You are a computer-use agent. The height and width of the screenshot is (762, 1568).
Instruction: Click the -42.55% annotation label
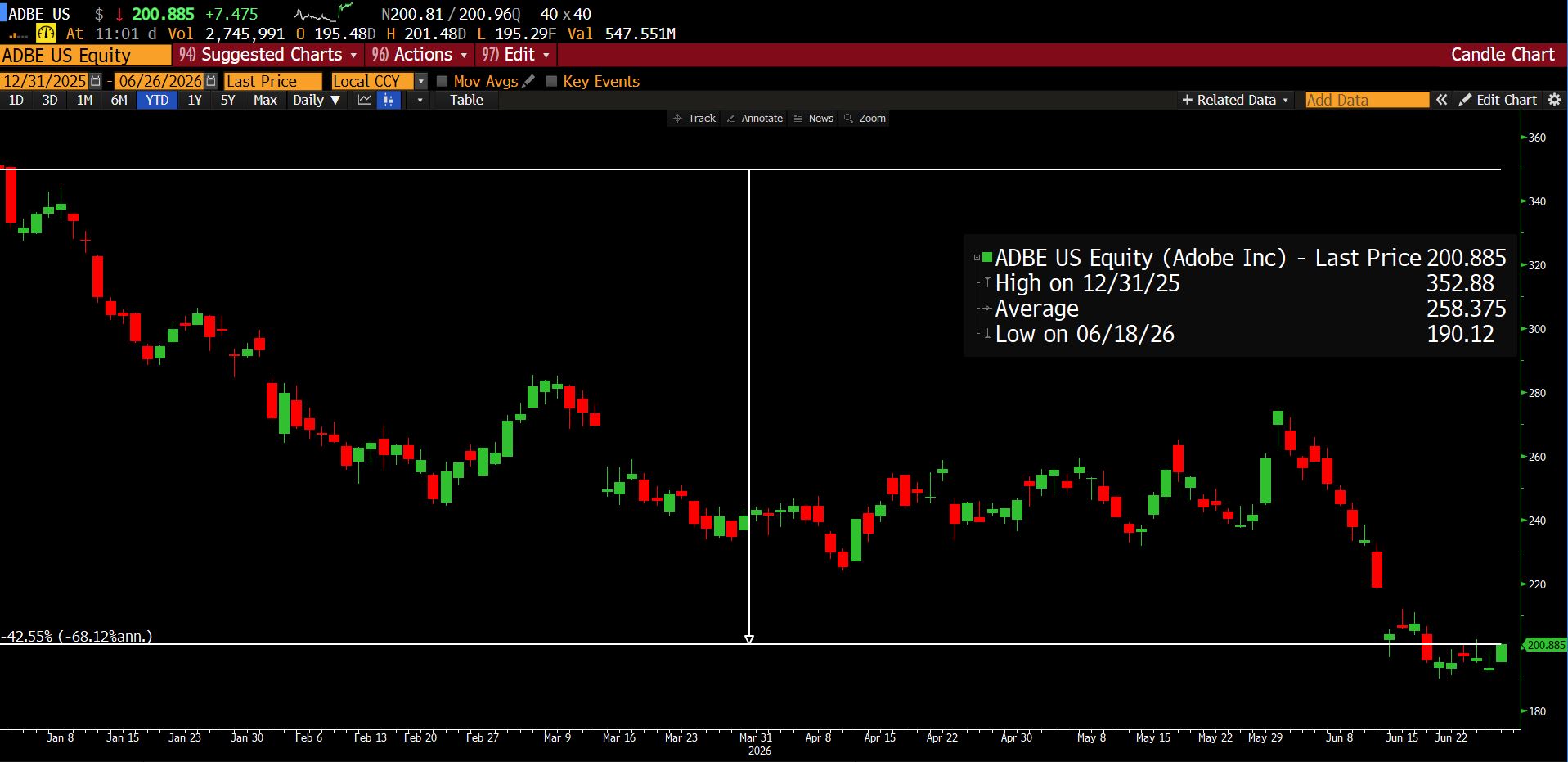(x=77, y=636)
